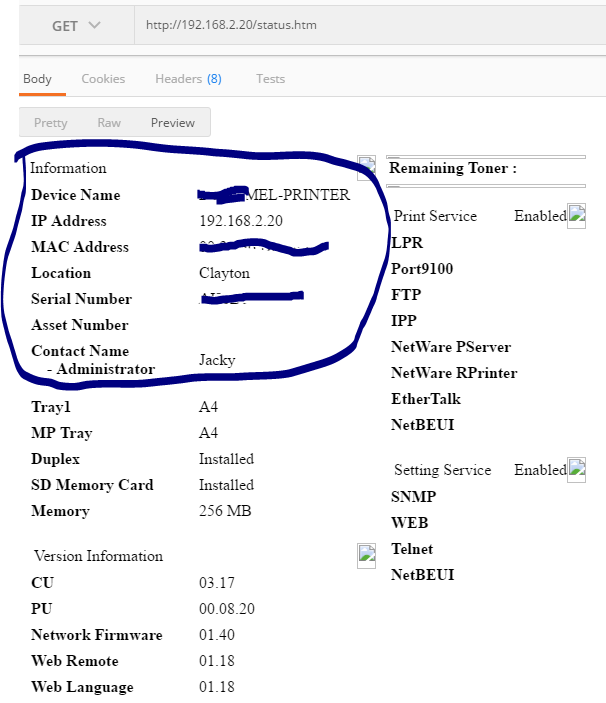Viewport: 606px width, 703px height.
Task: Select the Pretty view button
Action: click(x=51, y=122)
